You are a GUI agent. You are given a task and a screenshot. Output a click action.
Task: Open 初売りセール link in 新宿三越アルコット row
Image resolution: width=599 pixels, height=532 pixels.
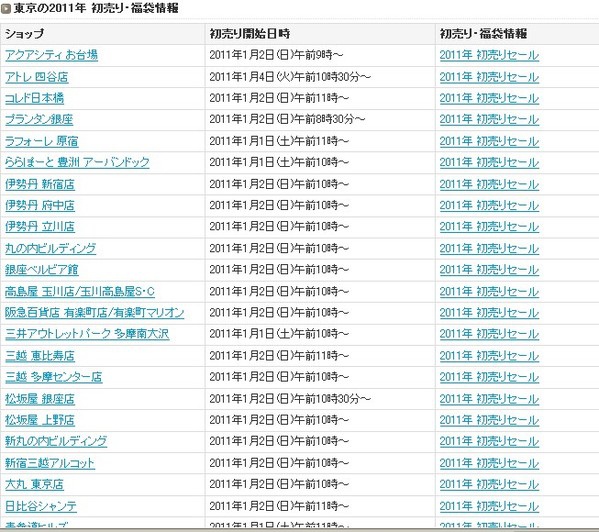pos(489,463)
